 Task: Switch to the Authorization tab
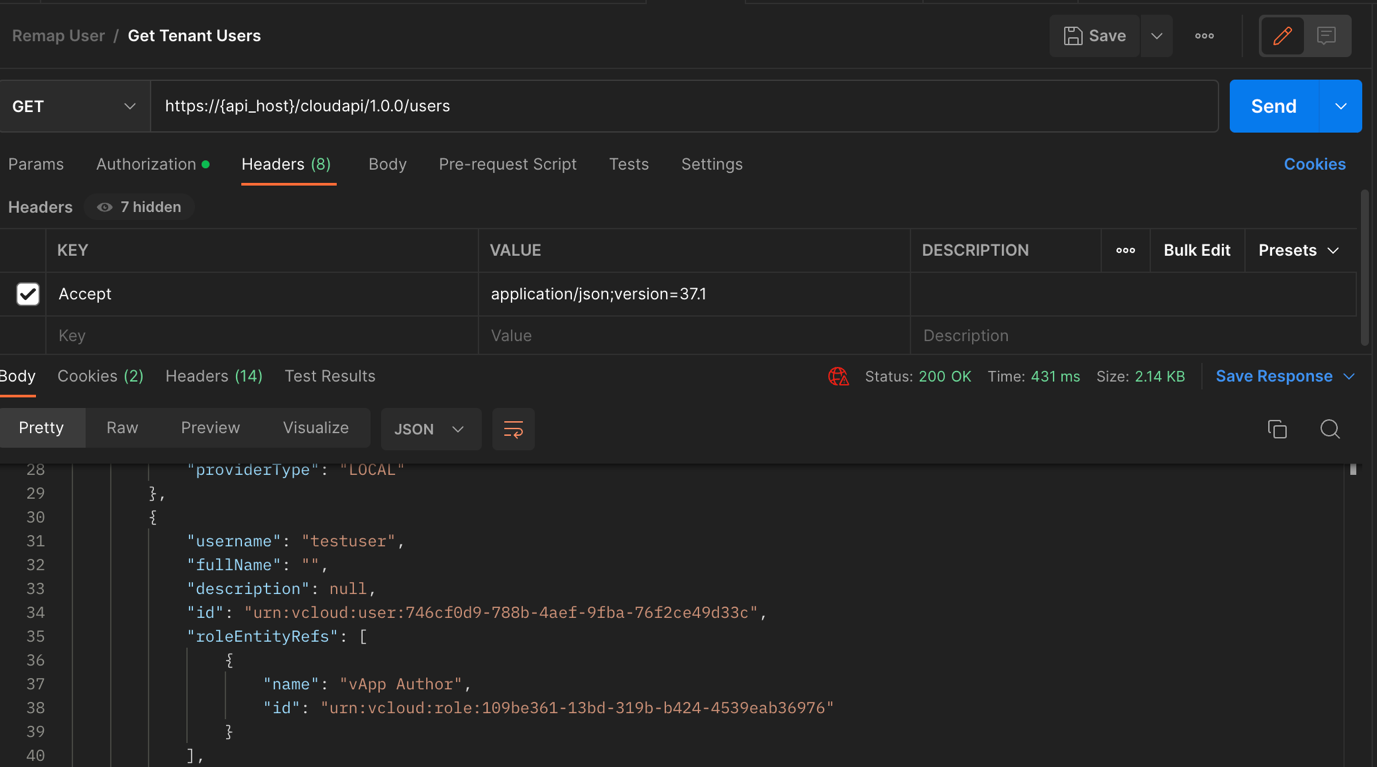pyautogui.click(x=146, y=164)
